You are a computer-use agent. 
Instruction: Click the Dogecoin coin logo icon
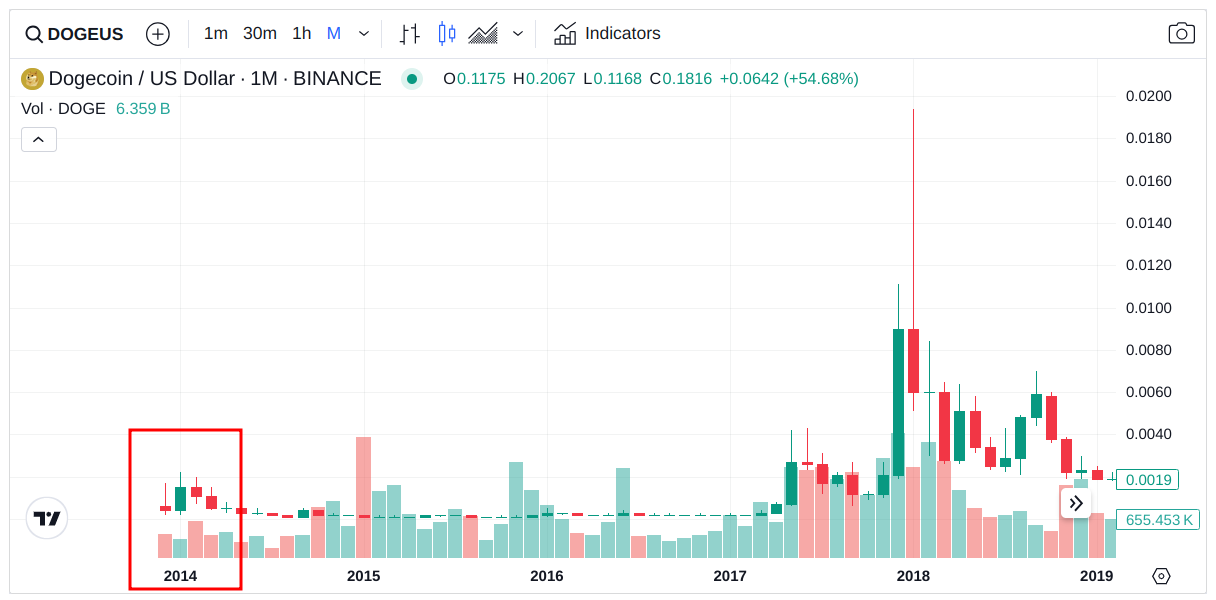tap(32, 79)
